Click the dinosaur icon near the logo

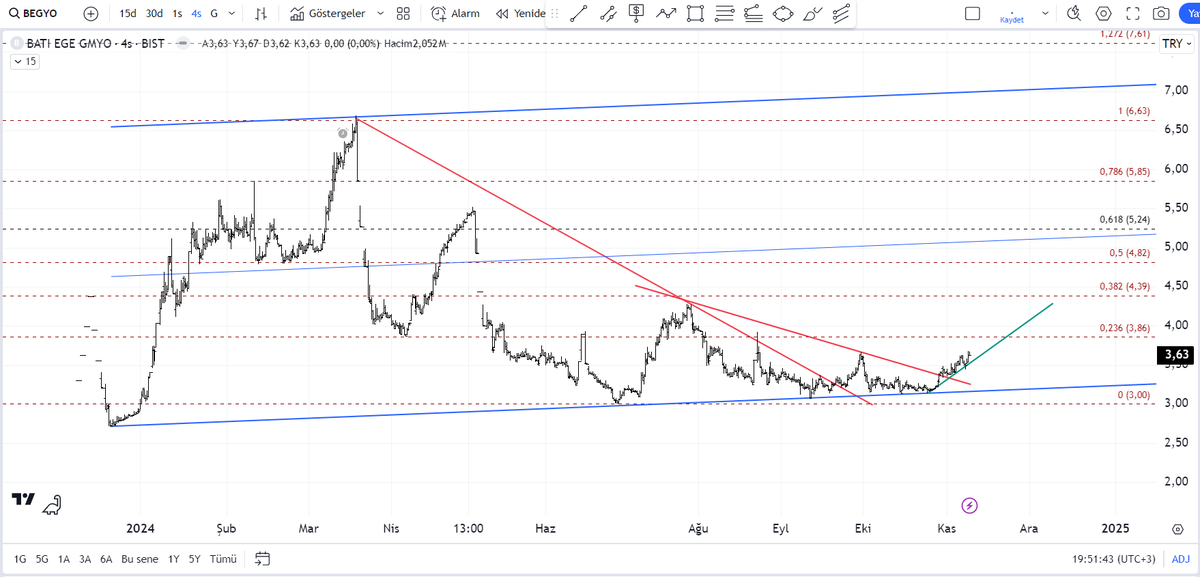(52, 506)
